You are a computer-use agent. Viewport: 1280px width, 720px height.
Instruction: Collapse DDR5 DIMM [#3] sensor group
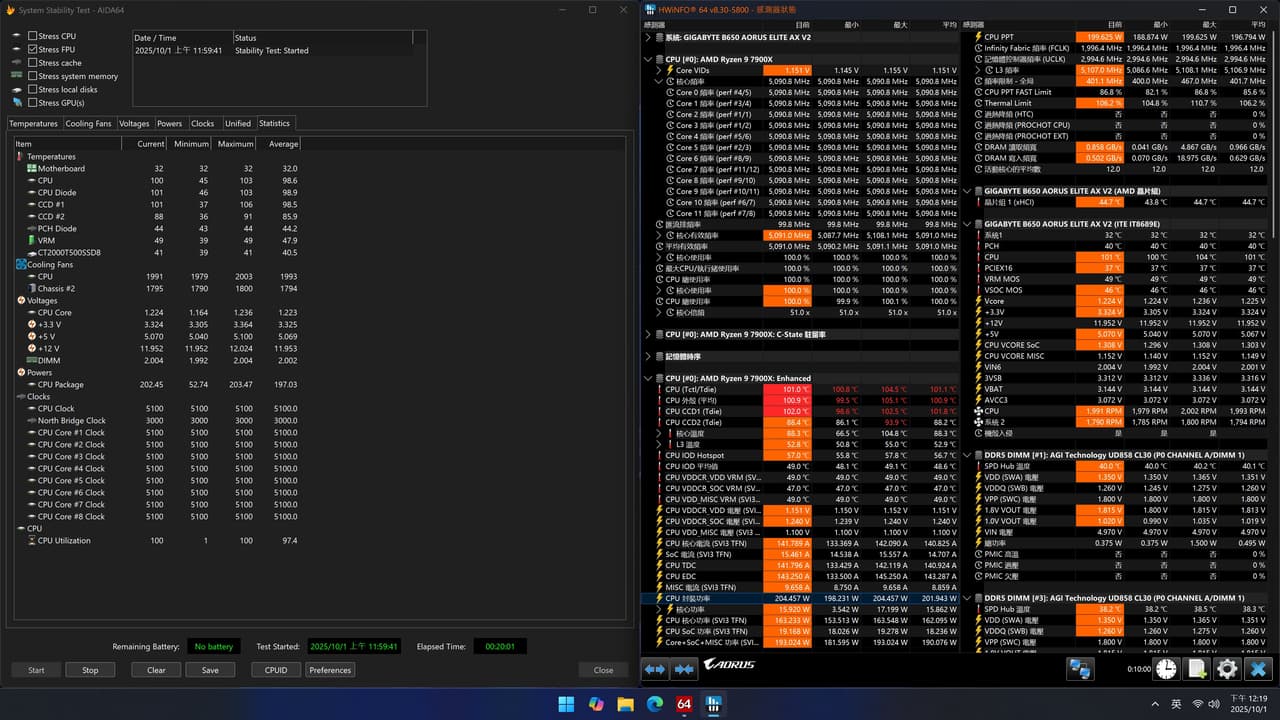pos(967,598)
